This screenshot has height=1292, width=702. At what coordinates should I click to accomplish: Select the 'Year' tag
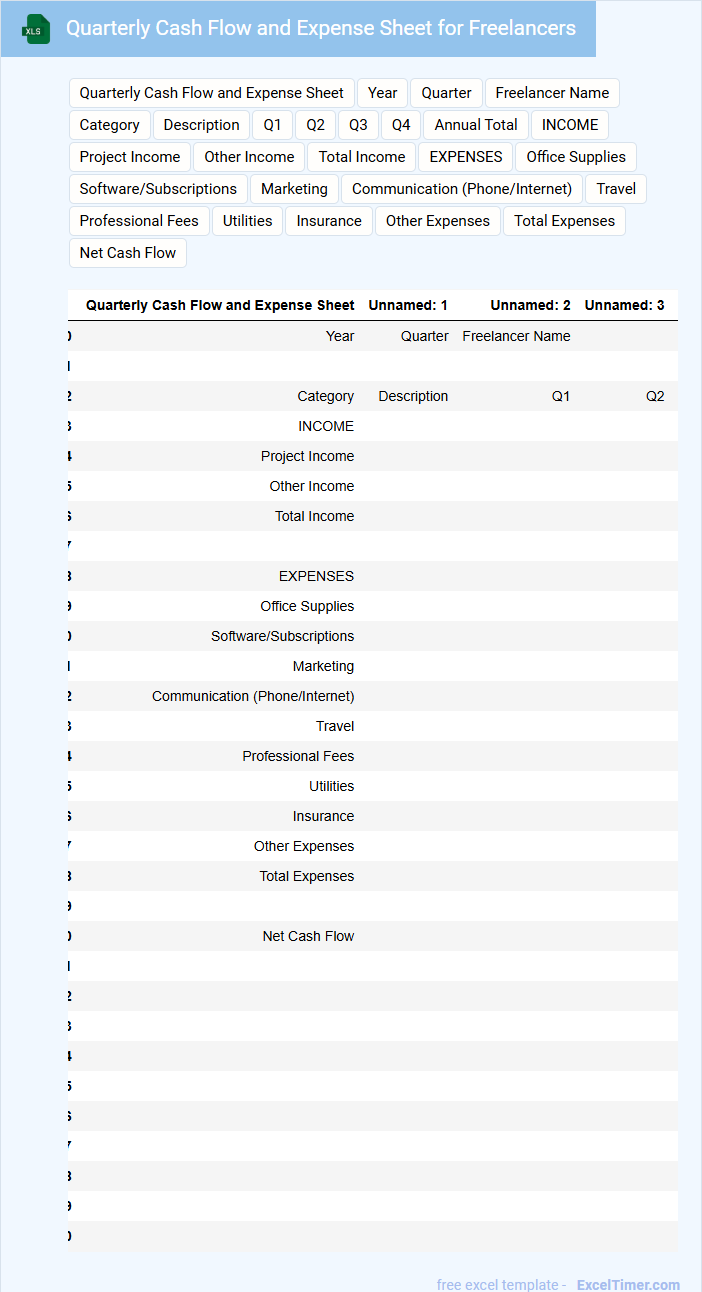point(383,93)
